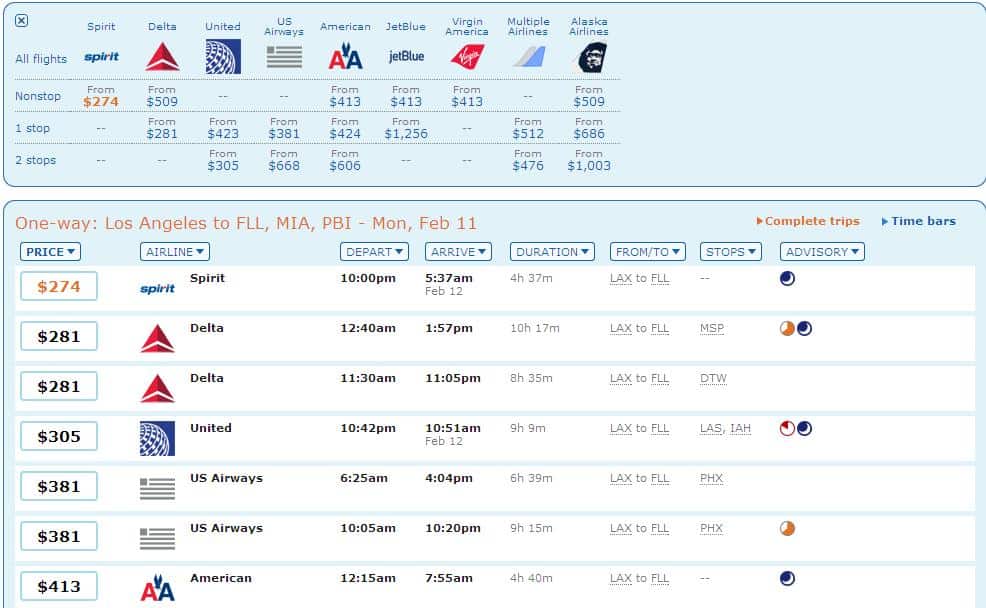The image size is (986, 608).
Task: Click the moon advisory icon on United flight
Action: coord(804,428)
